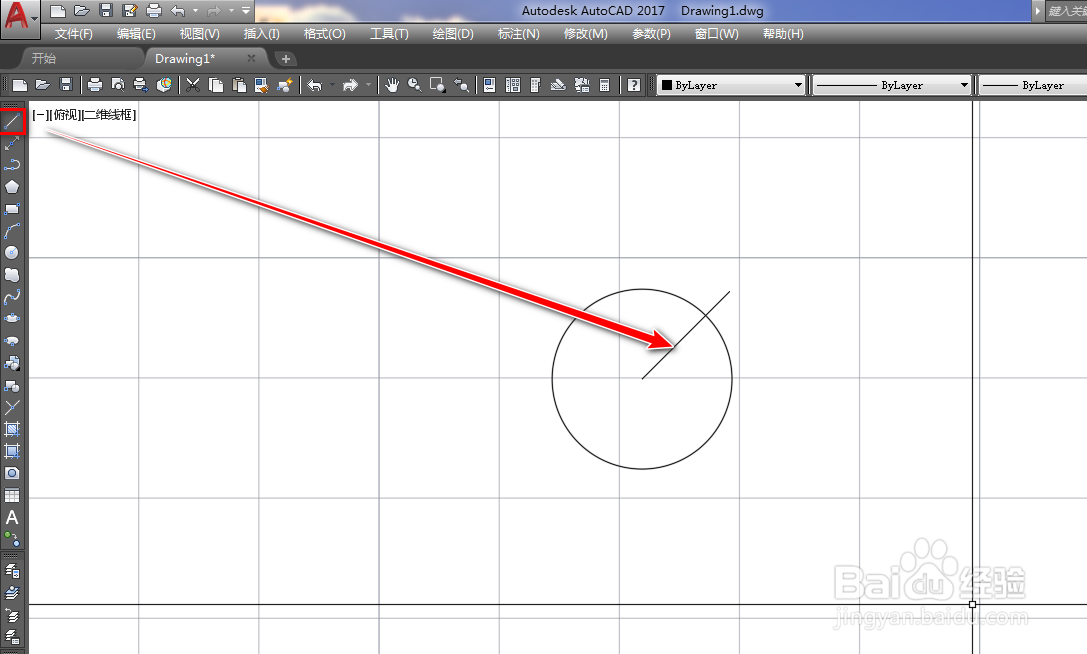Click the Help question mark icon
Screen dimensions: 1087x654
[x=634, y=85]
